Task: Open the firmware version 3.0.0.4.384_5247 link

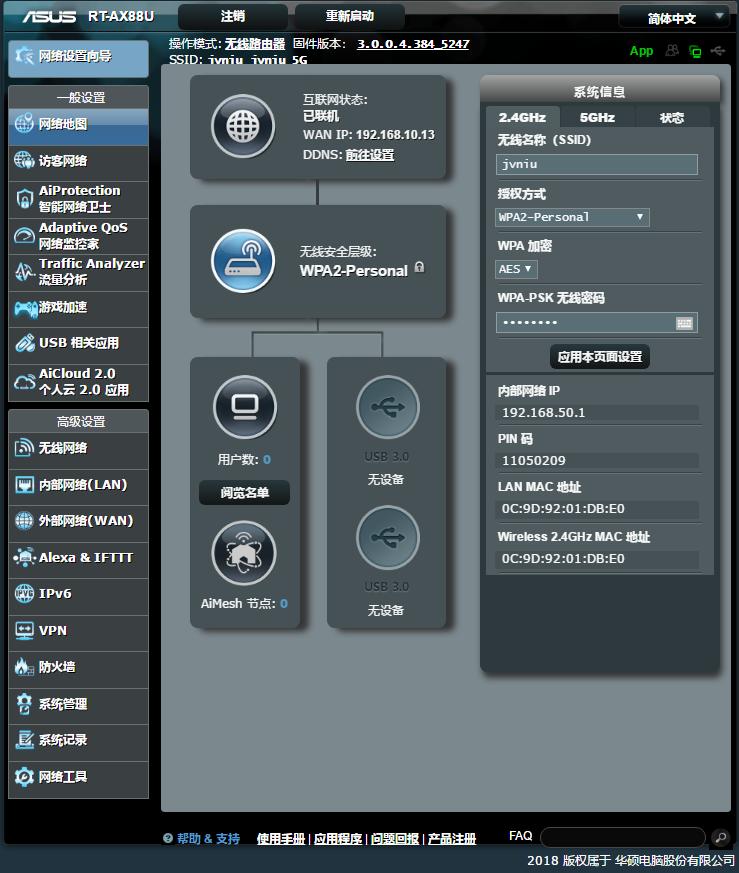Action: pos(413,44)
